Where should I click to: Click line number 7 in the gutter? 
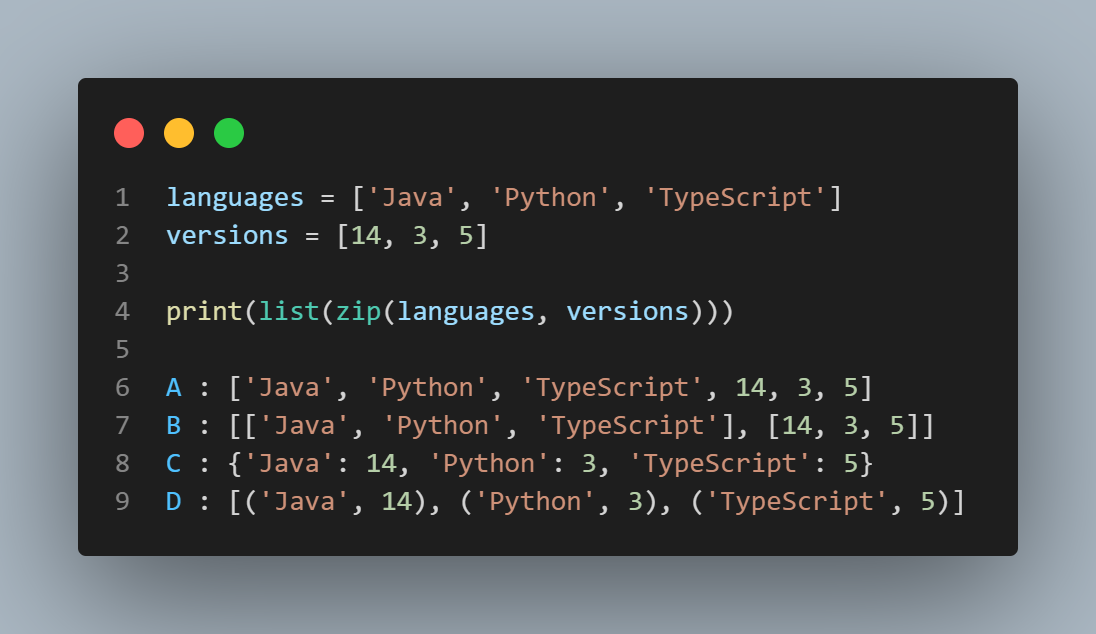[122, 425]
